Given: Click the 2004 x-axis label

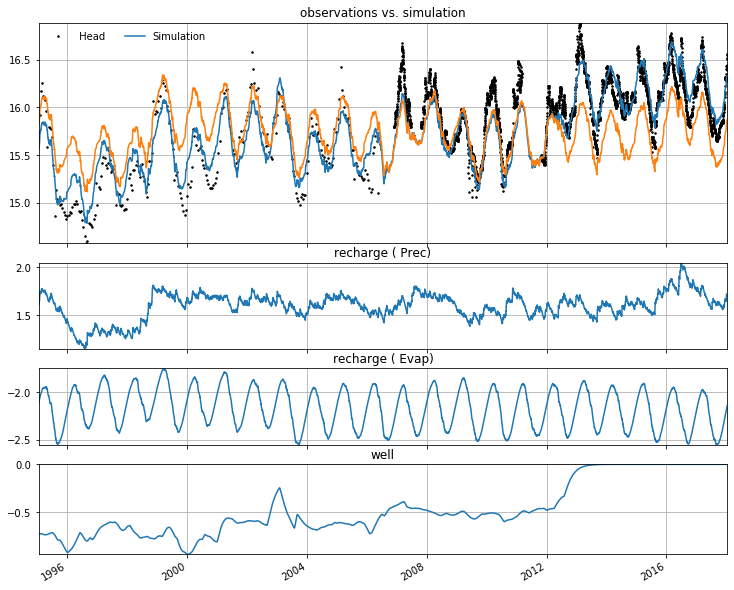Looking at the screenshot, I should (292, 571).
